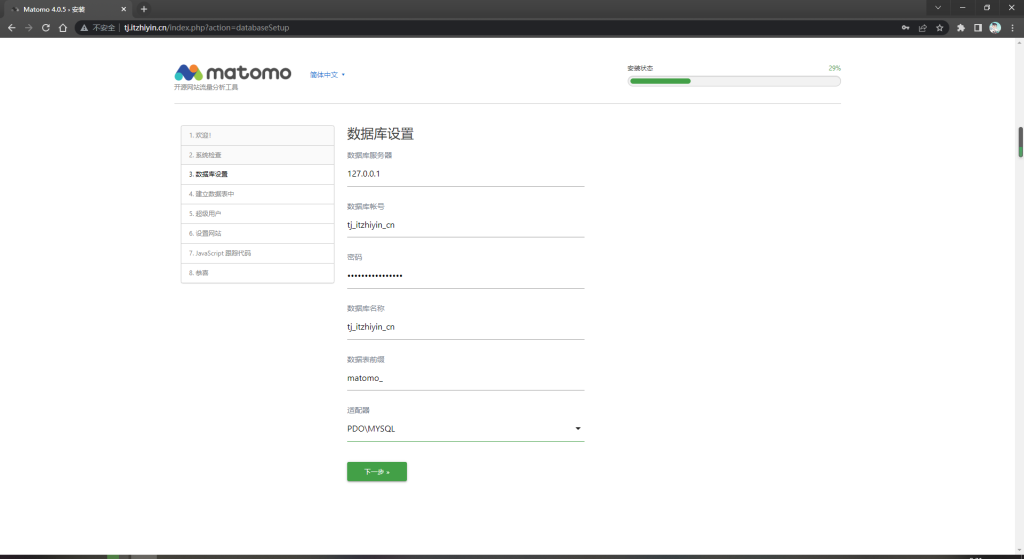Click the share page icon in address bar
This screenshot has width=1024, height=559.
point(923,28)
